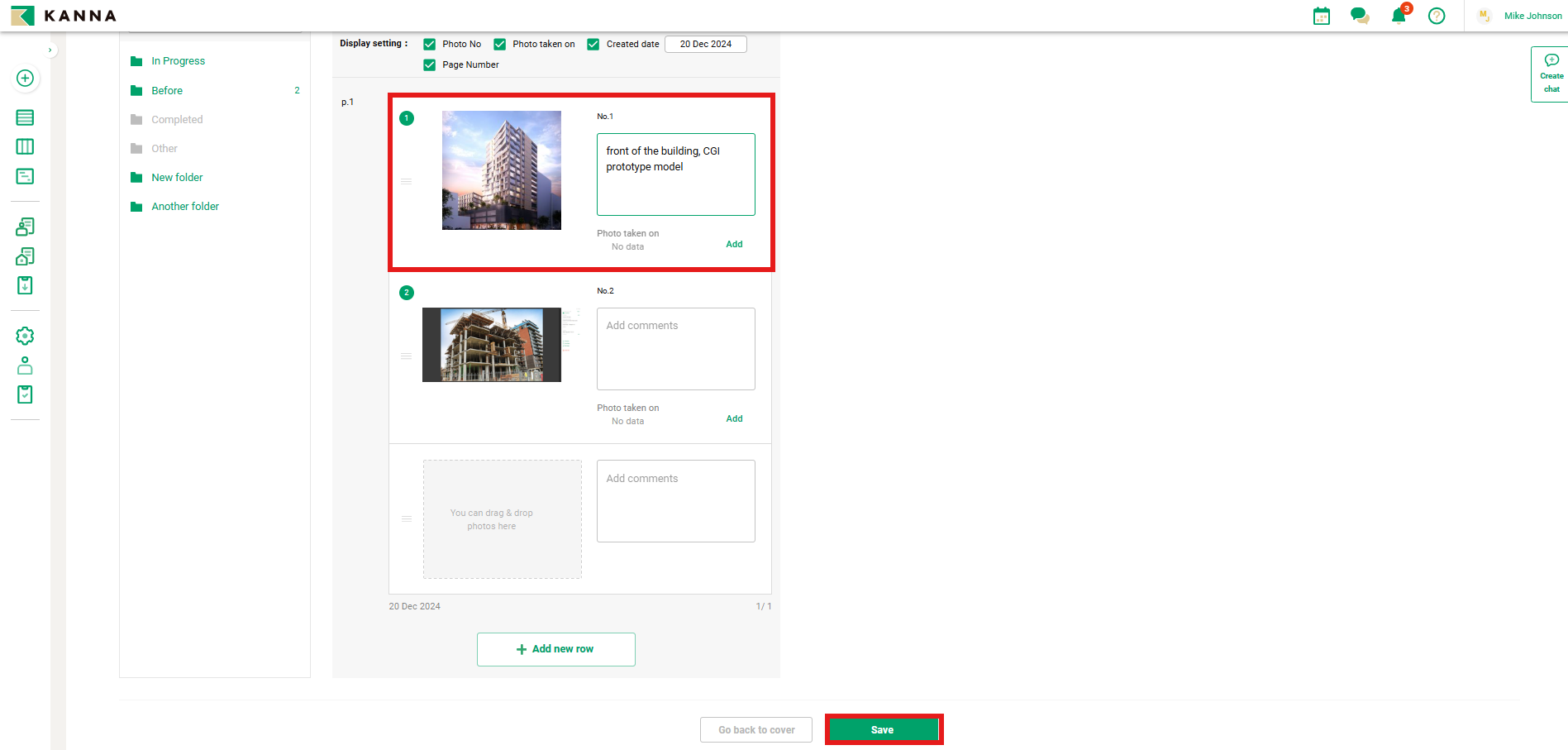
Task: Open the chat messages icon
Action: pyautogui.click(x=1359, y=16)
